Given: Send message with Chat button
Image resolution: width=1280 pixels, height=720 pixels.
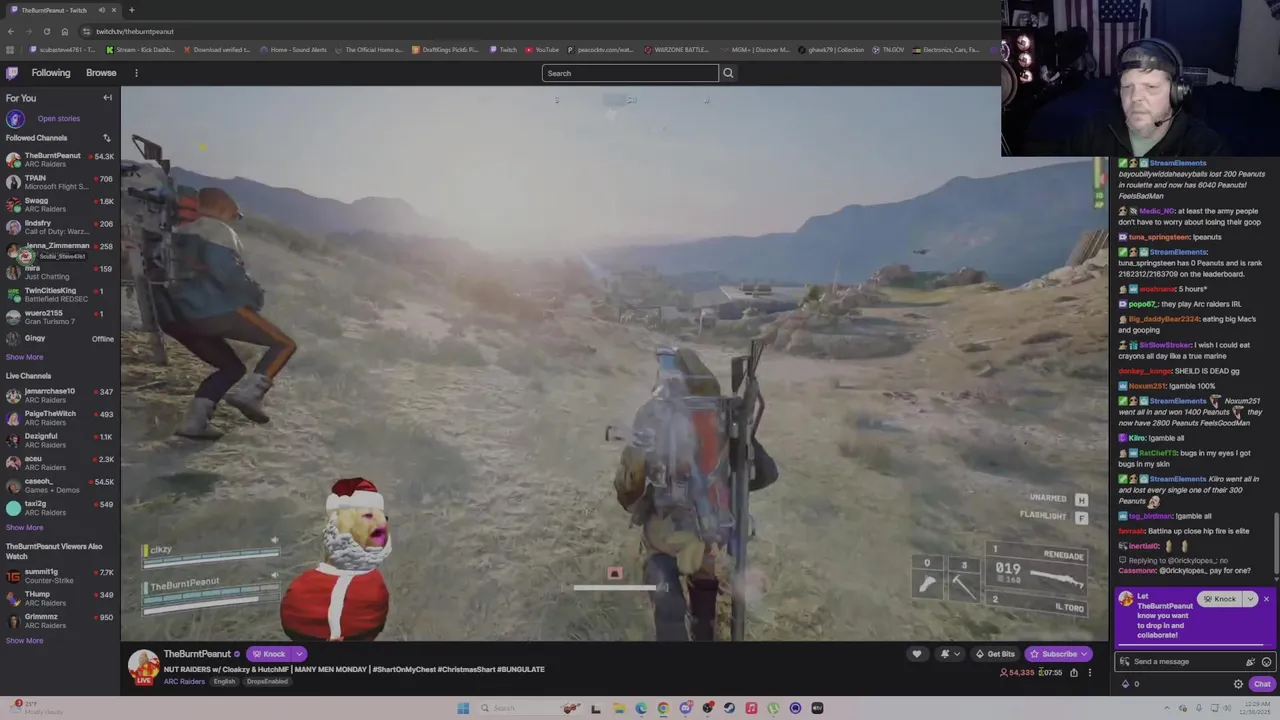Looking at the screenshot, I should click(x=1262, y=684).
